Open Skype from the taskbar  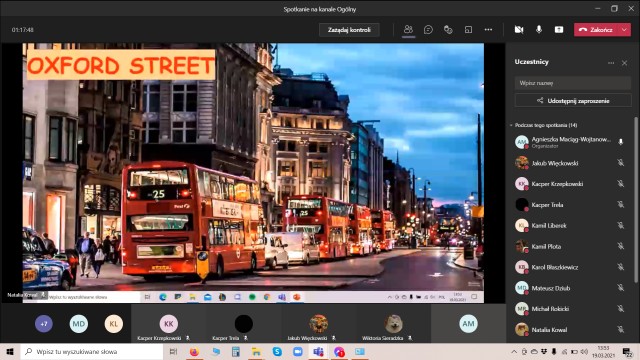tap(277, 351)
